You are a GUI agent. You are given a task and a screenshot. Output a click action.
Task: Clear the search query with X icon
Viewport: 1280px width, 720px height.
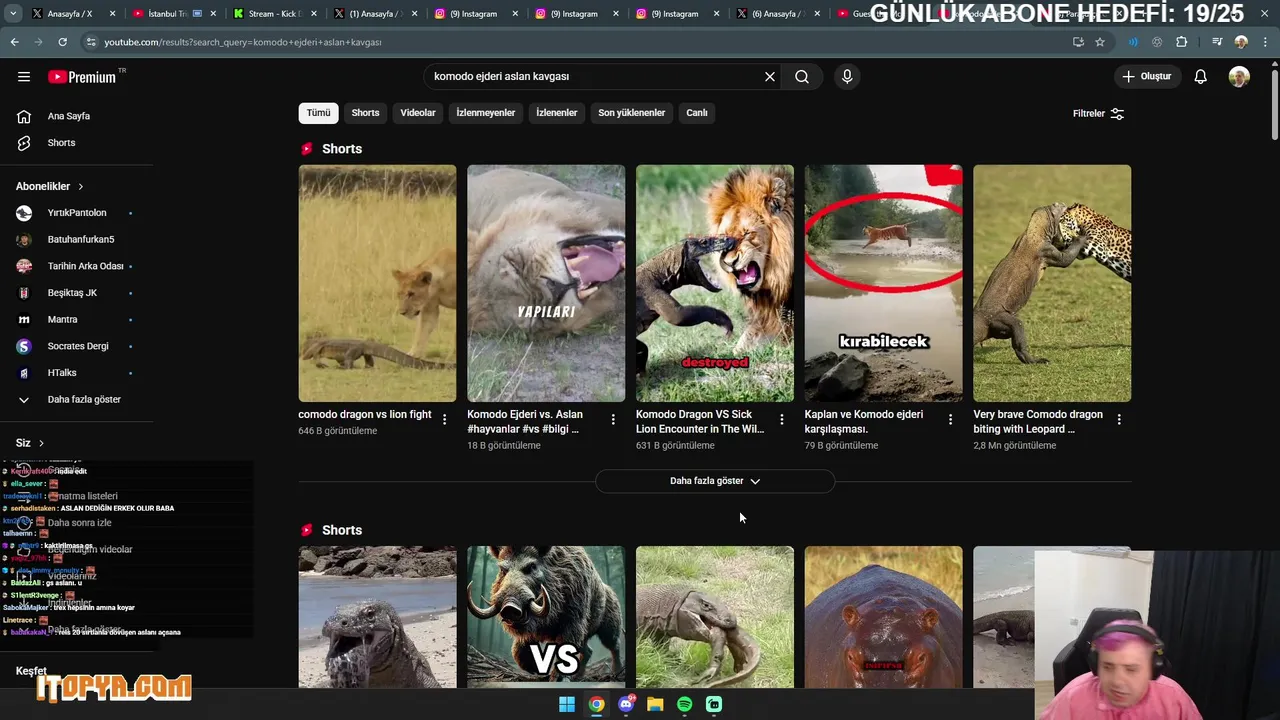770,77
